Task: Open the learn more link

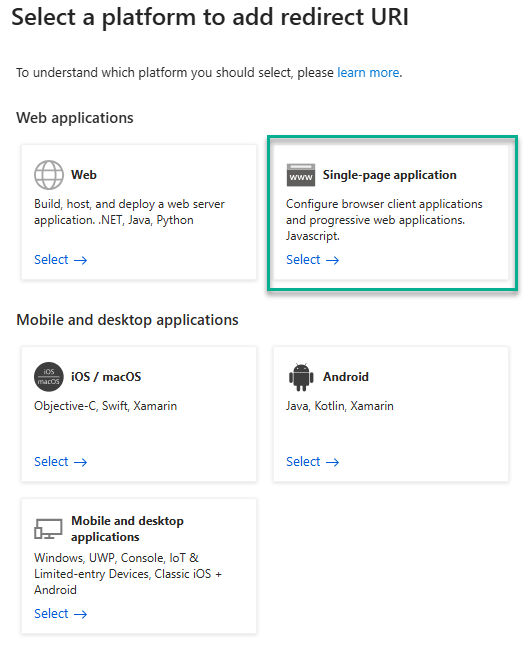Action: point(368,72)
